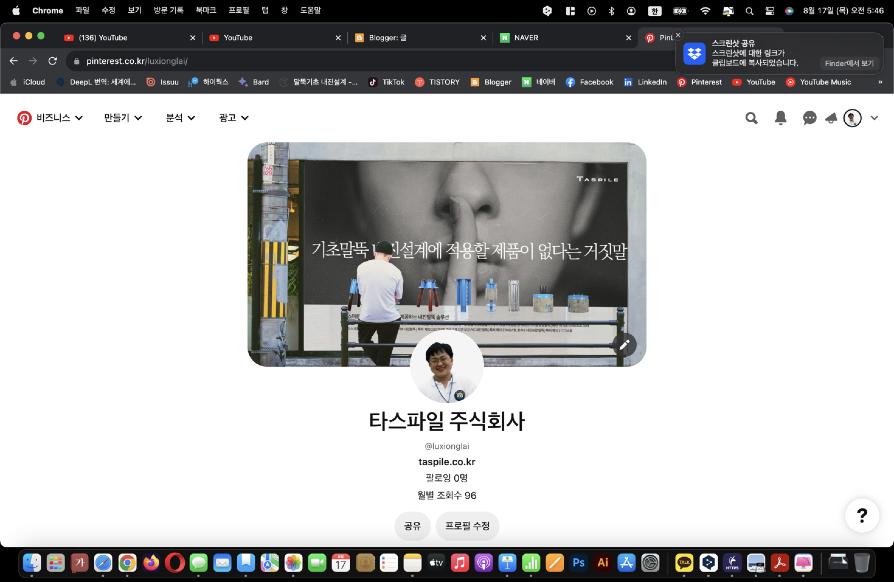Viewport: 894px width, 582px height.
Task: Open the 북마크 menu
Action: [206, 10]
